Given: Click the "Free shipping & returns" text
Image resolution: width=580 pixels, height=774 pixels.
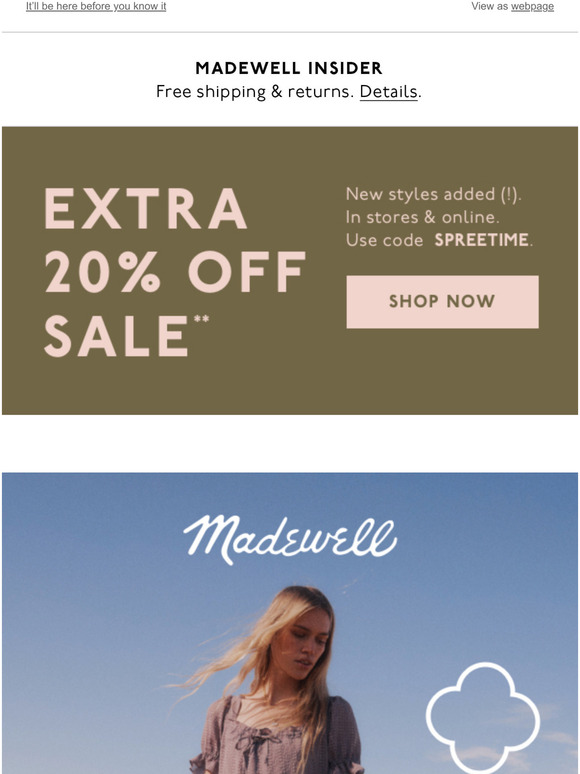Looking at the screenshot, I should [x=255, y=92].
